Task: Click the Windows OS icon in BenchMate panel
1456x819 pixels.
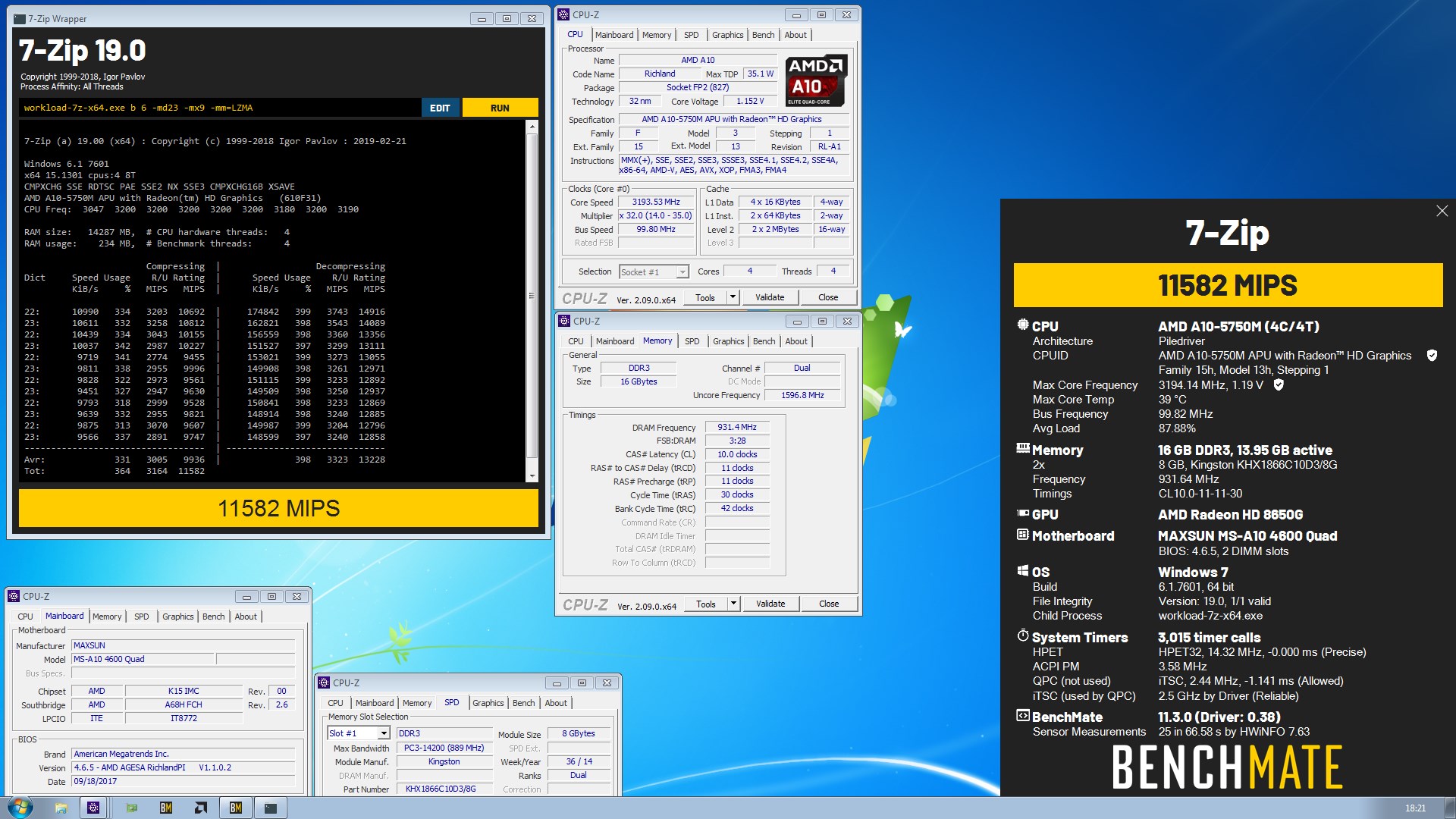Action: pos(1023,571)
